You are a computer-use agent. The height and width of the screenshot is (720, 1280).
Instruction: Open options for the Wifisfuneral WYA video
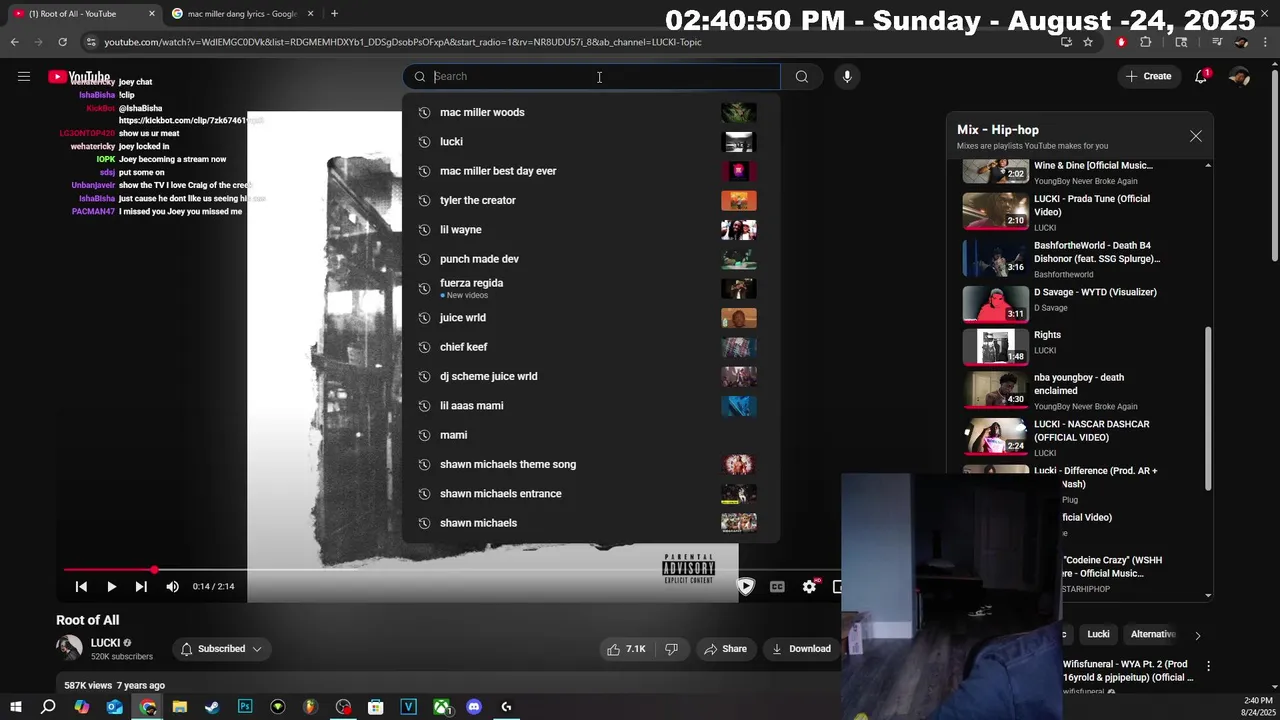1208,666
